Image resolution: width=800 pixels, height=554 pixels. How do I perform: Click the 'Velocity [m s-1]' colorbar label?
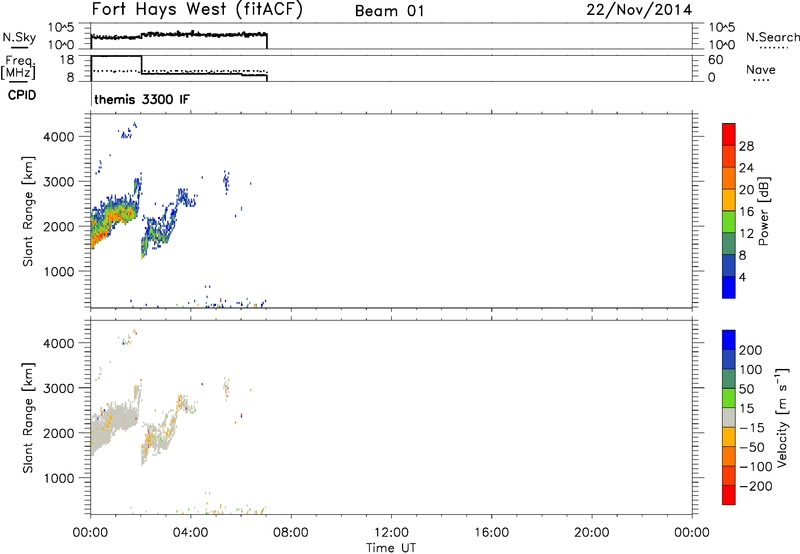pyautogui.click(x=782, y=417)
